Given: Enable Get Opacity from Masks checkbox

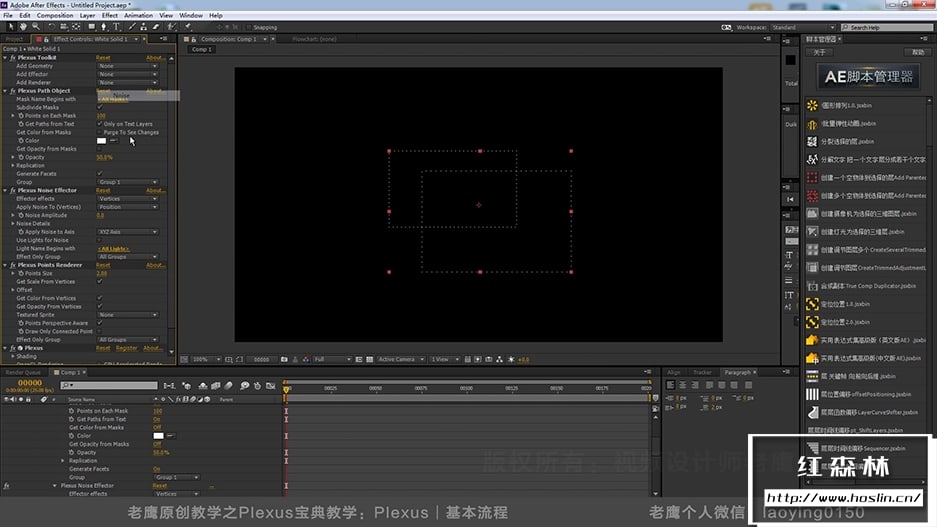Looking at the screenshot, I should (x=100, y=149).
